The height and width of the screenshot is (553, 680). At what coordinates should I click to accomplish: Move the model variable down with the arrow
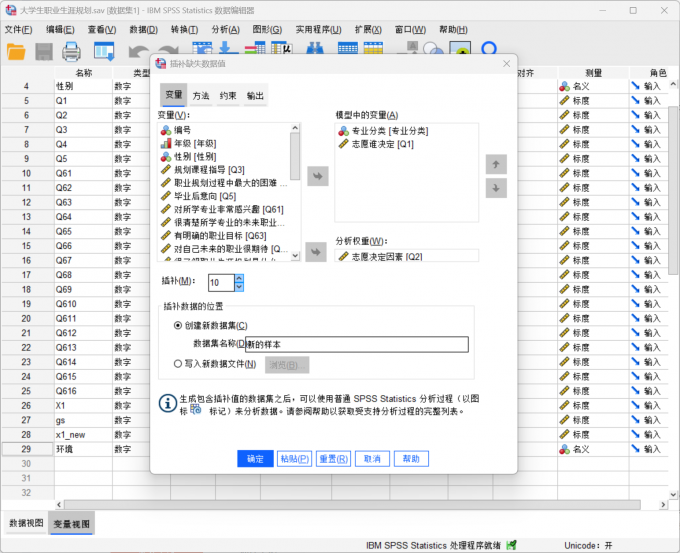[496, 188]
